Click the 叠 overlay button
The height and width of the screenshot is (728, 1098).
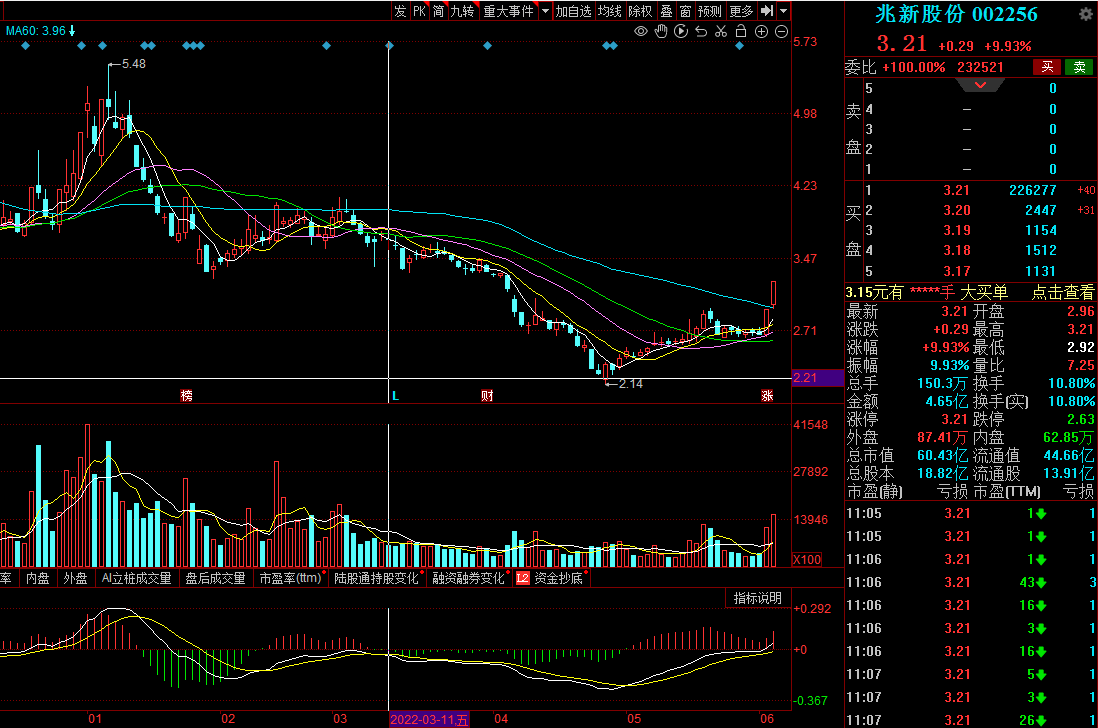[x=667, y=10]
